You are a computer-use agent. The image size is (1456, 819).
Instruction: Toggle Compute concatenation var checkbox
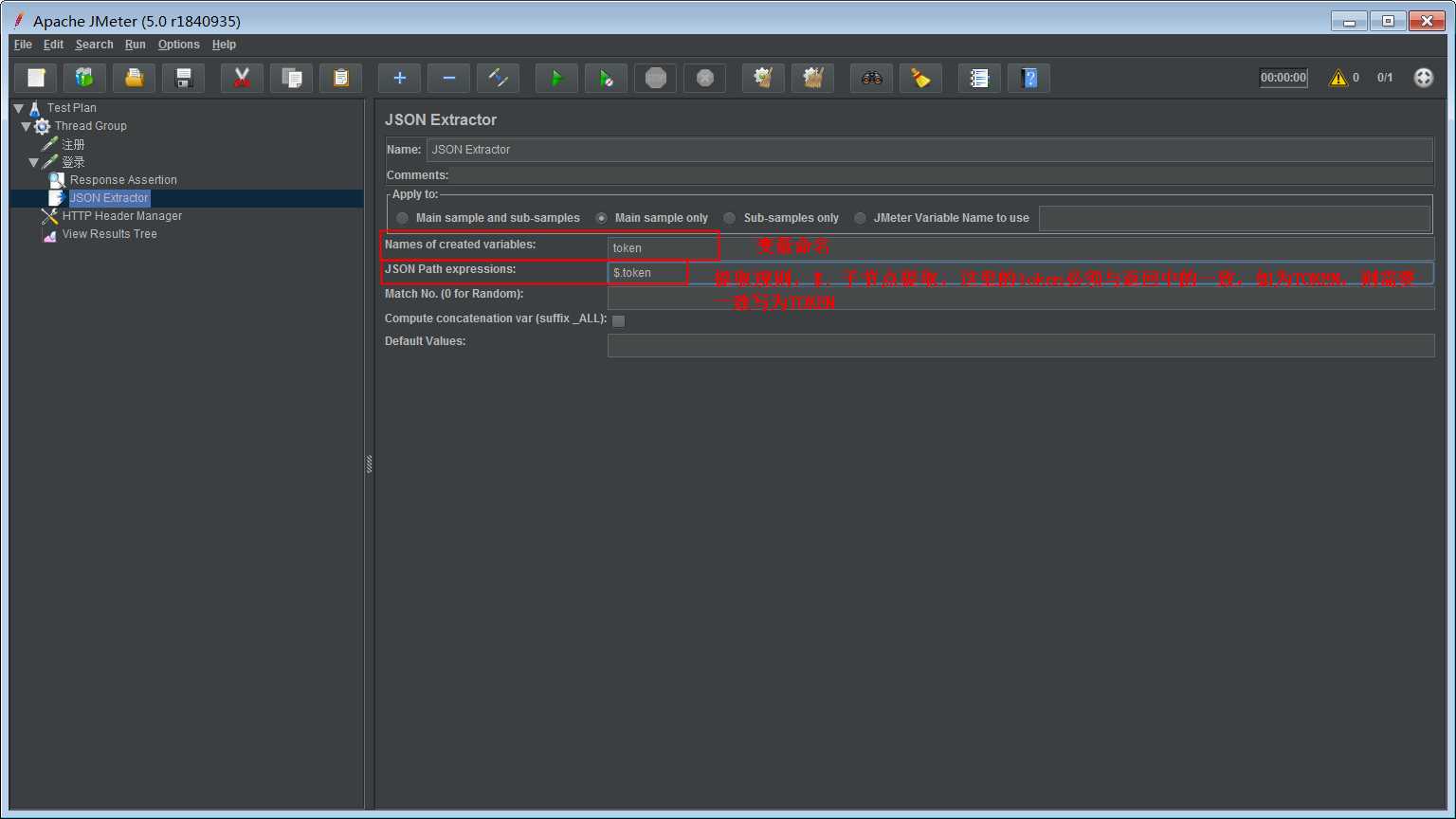(619, 321)
